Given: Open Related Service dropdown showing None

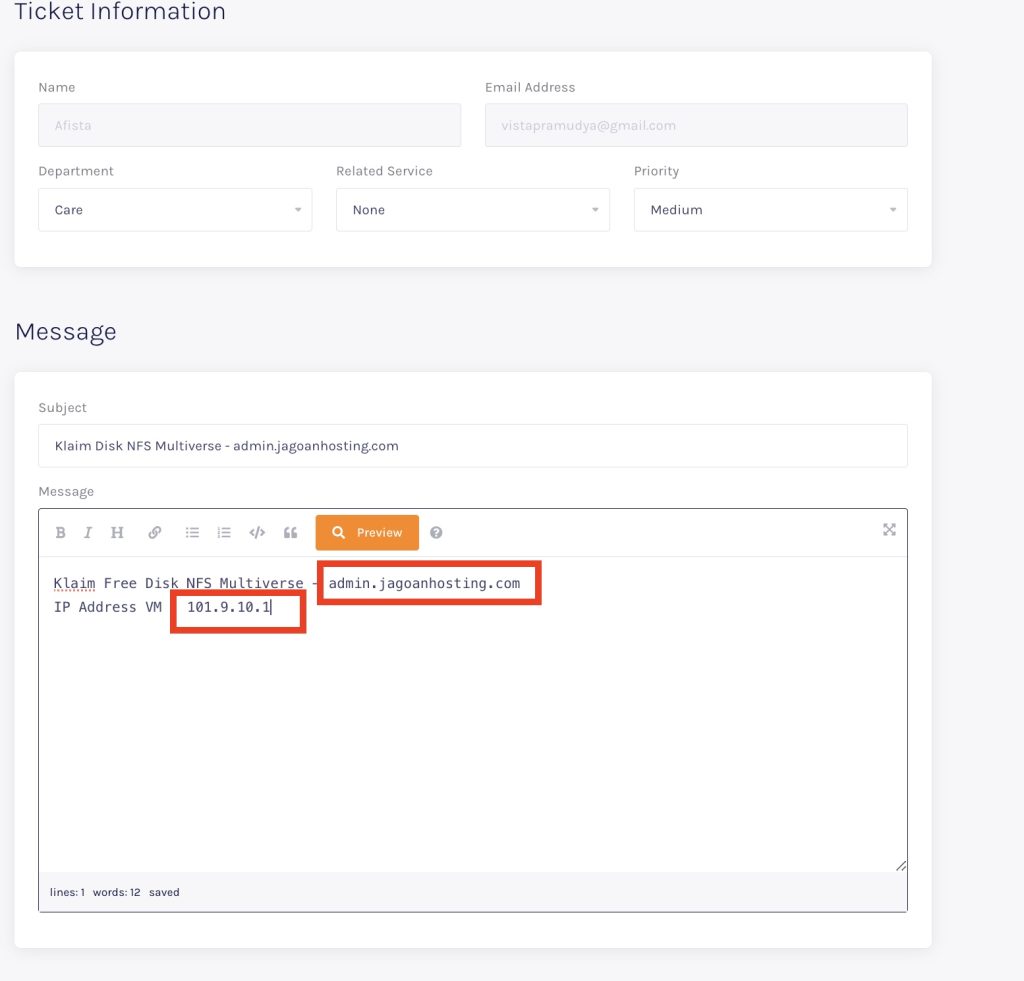Looking at the screenshot, I should tap(473, 210).
